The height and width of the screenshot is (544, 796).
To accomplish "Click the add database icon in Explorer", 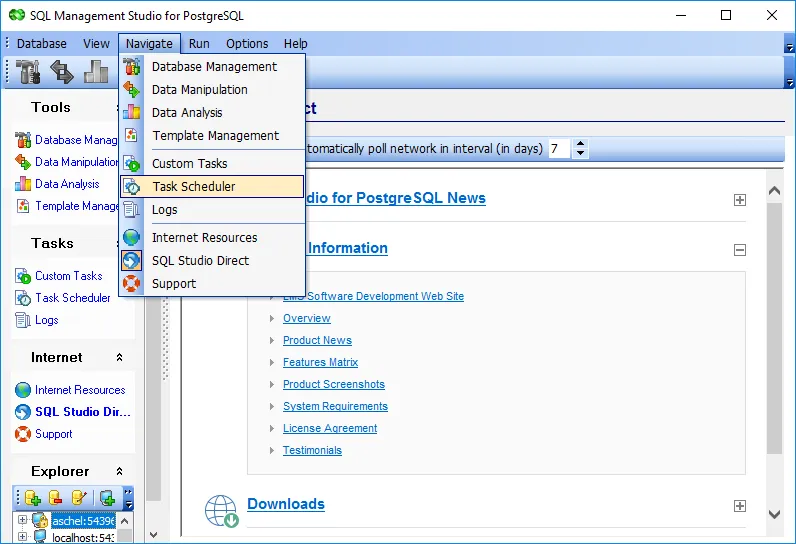I will click(x=32, y=498).
